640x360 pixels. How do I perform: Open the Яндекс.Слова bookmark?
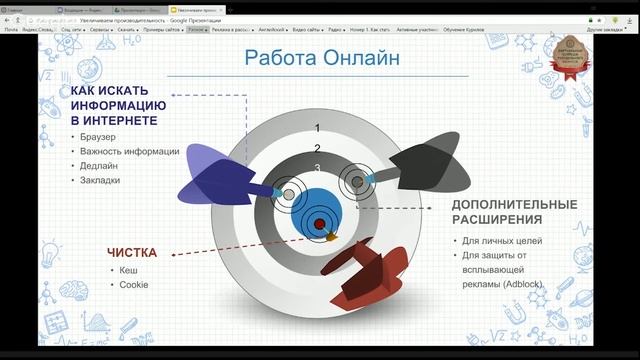(38, 30)
